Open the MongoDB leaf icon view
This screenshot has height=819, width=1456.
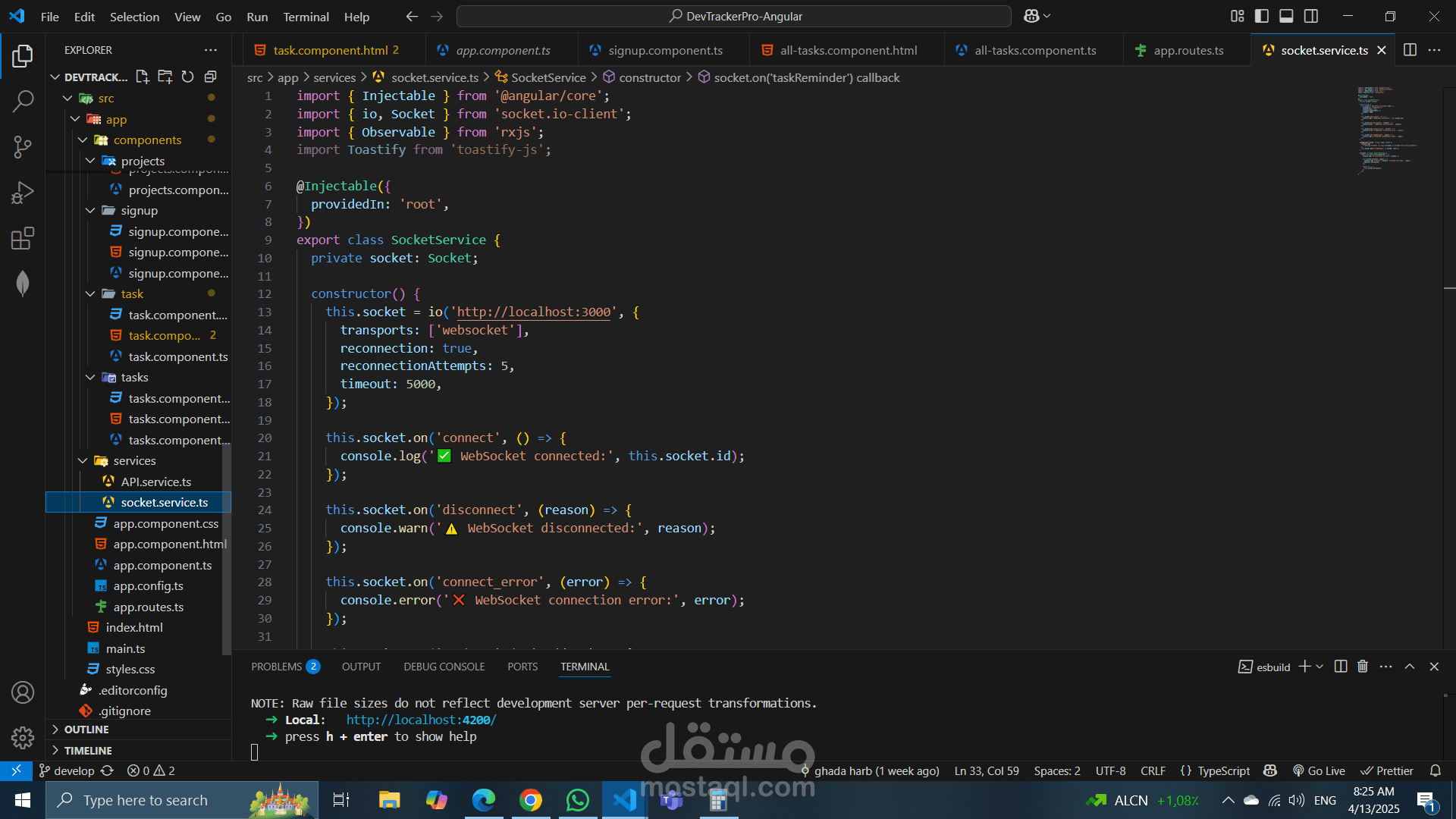point(23,284)
